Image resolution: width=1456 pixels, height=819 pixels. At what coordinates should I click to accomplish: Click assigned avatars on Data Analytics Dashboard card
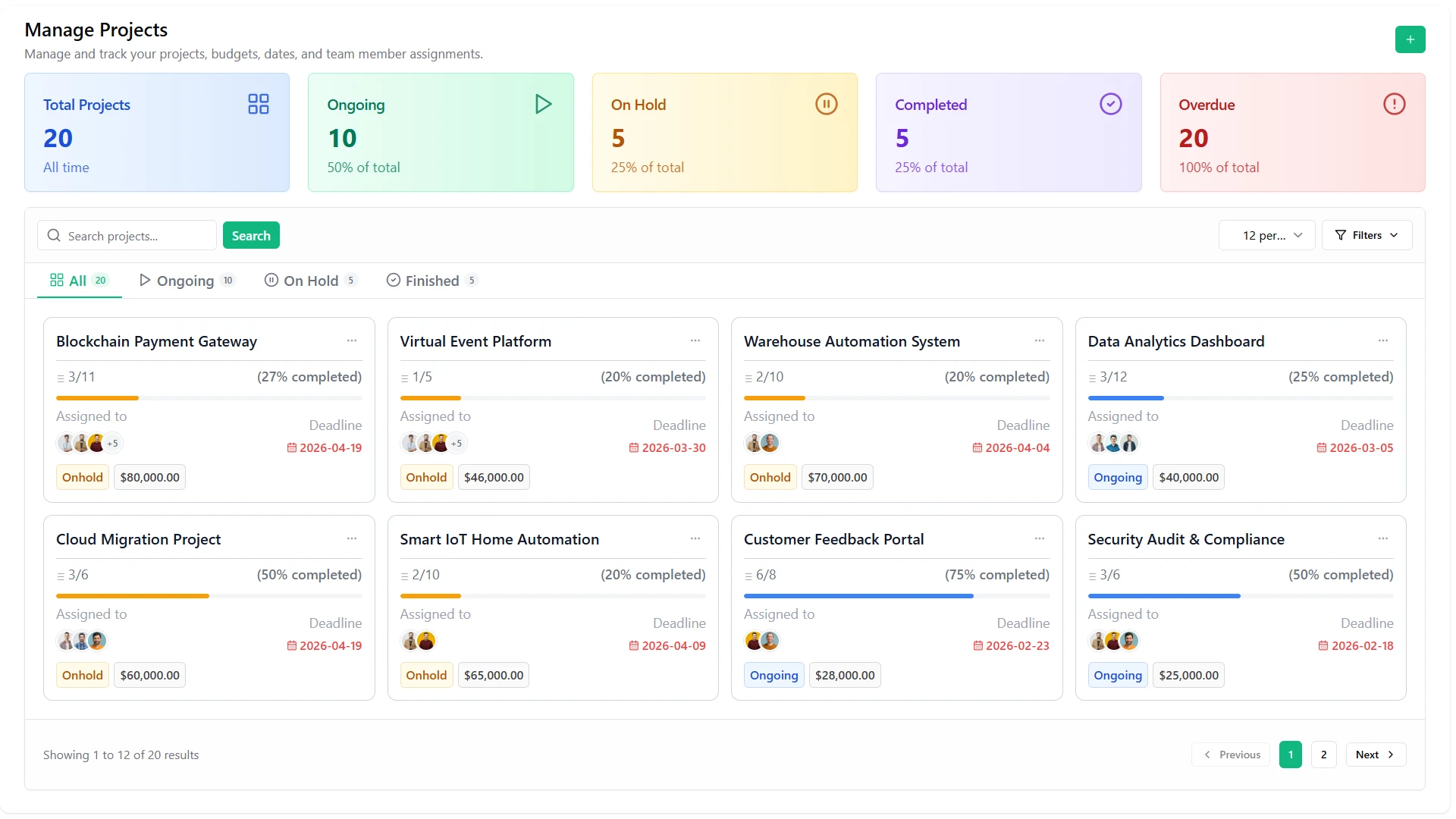coord(1113,444)
